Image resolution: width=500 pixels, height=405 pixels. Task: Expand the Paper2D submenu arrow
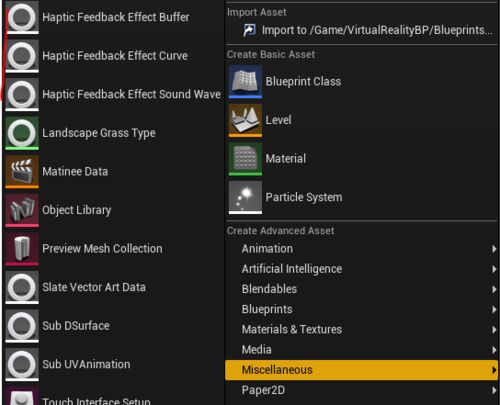[494, 390]
